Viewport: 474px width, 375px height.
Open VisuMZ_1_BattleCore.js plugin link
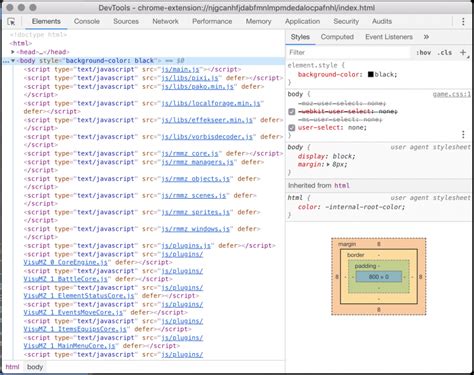[65, 279]
